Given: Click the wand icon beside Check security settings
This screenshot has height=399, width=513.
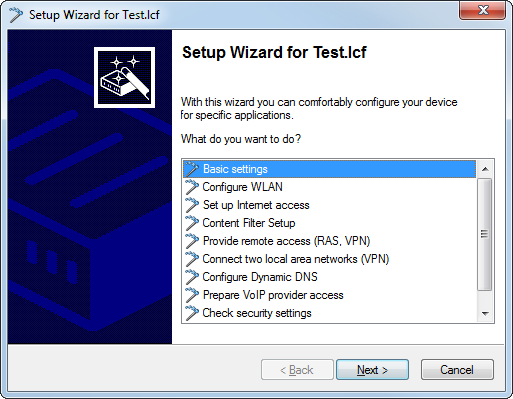Looking at the screenshot, I should (x=192, y=313).
